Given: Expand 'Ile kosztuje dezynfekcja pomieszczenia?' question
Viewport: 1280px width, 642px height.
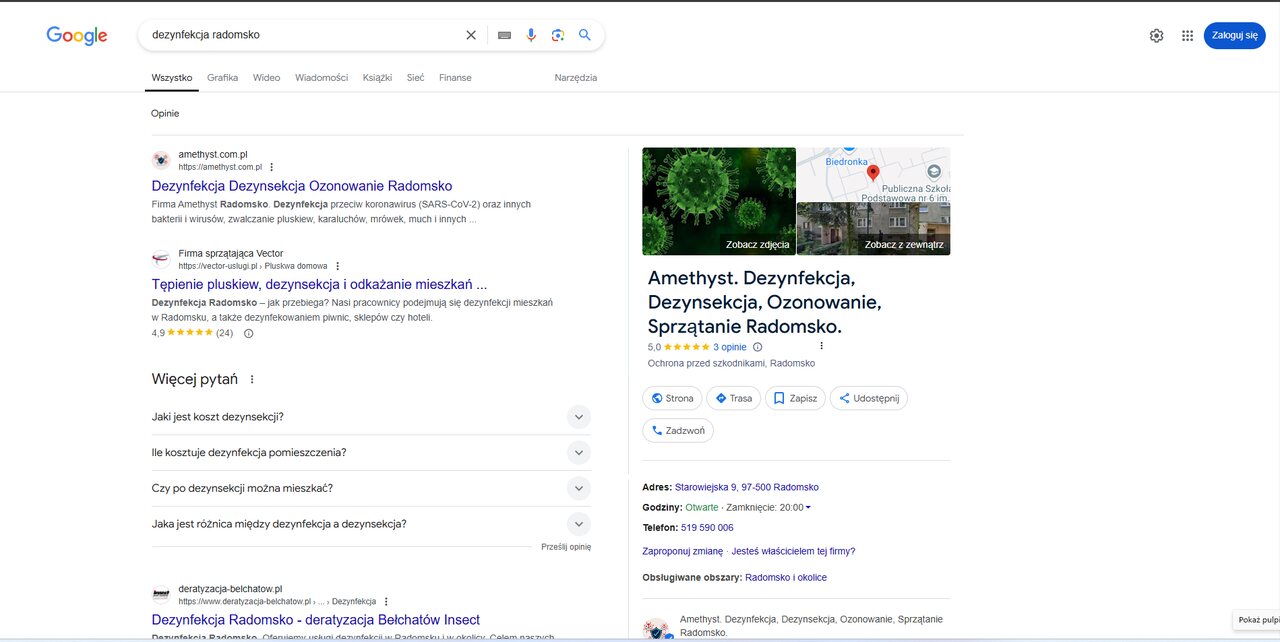Looking at the screenshot, I should tap(578, 453).
